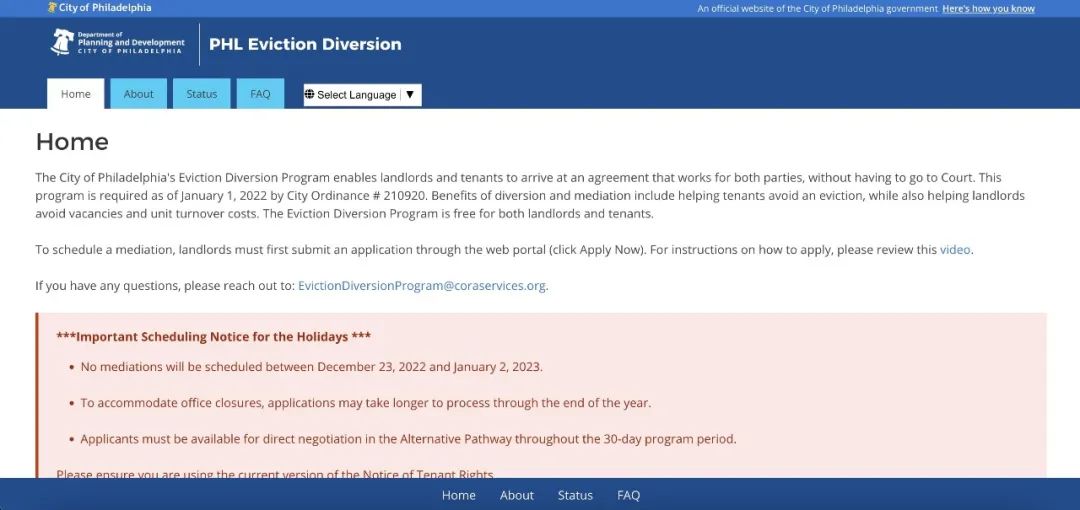Click the 'Important Scheduling Notice for the Holidays' heading

[x=214, y=337]
